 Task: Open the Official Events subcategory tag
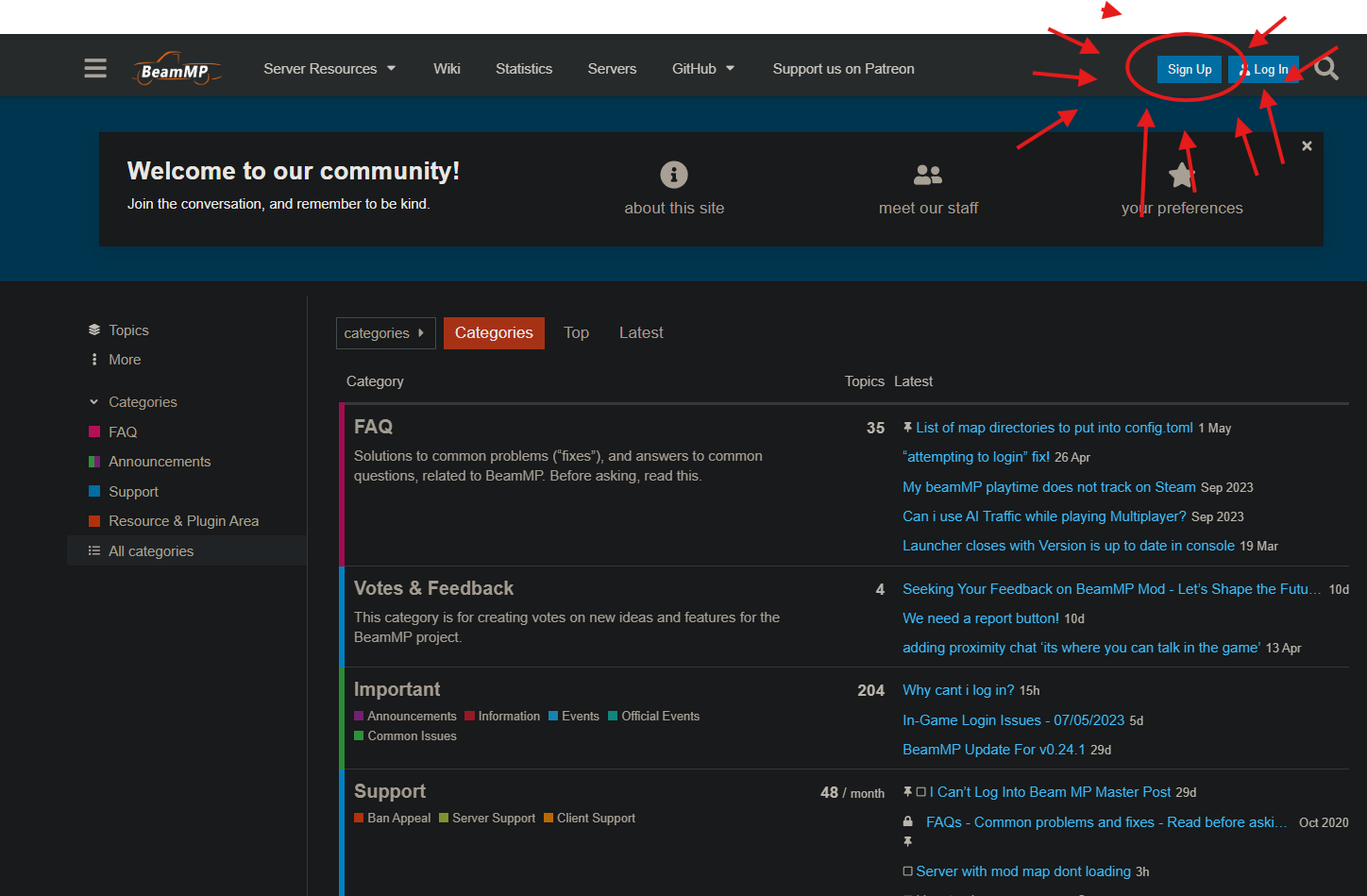654,717
